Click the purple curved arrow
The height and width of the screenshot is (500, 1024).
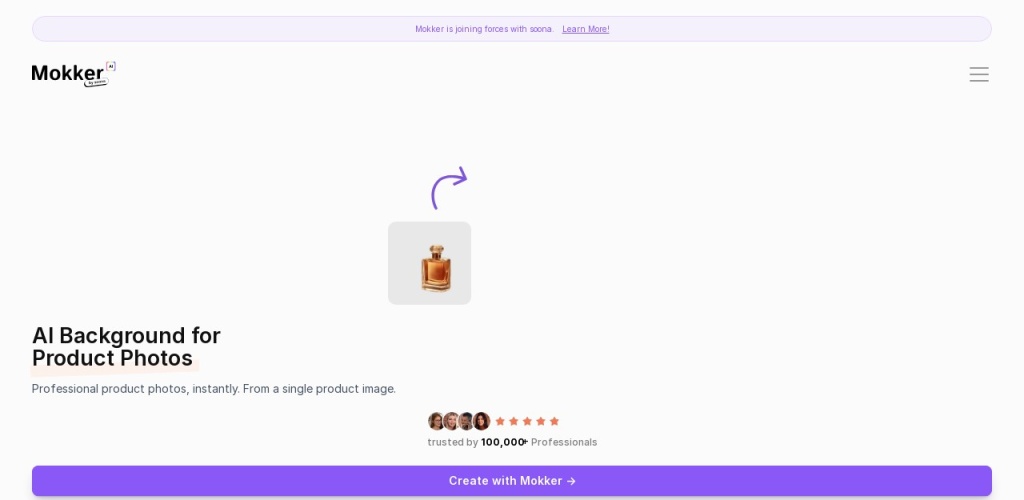[449, 187]
